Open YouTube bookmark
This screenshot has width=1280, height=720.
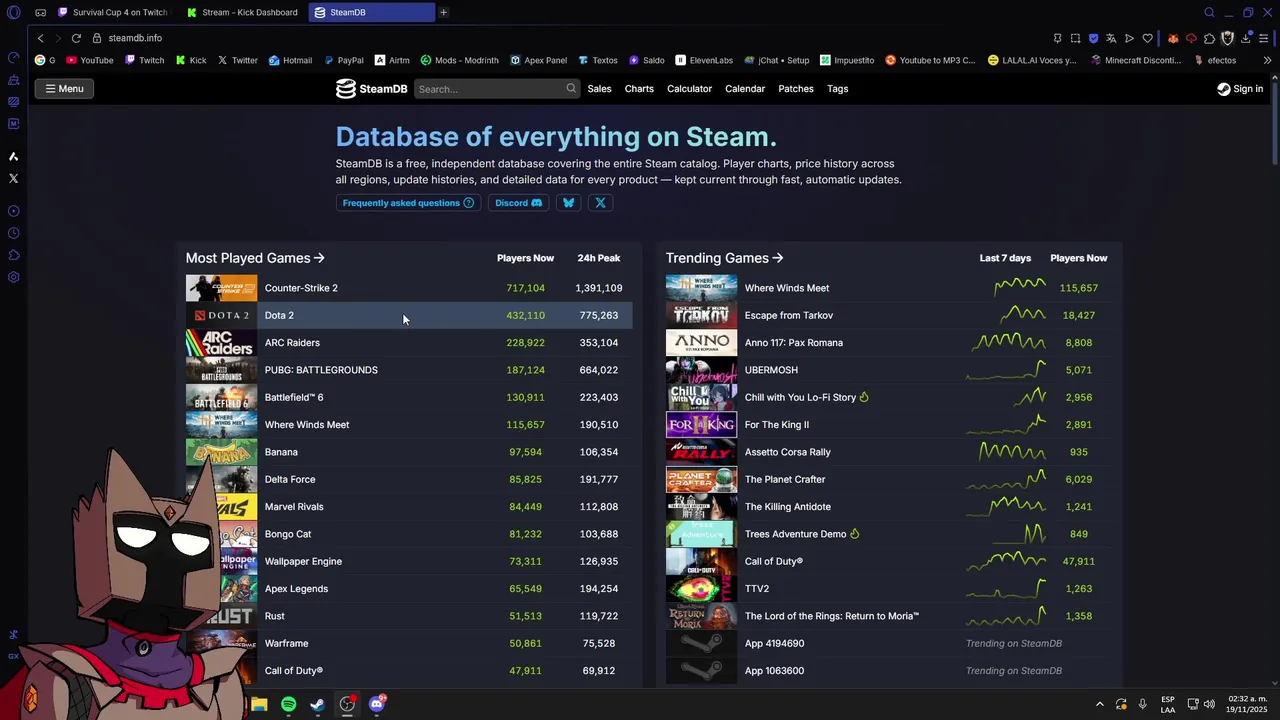(89, 60)
